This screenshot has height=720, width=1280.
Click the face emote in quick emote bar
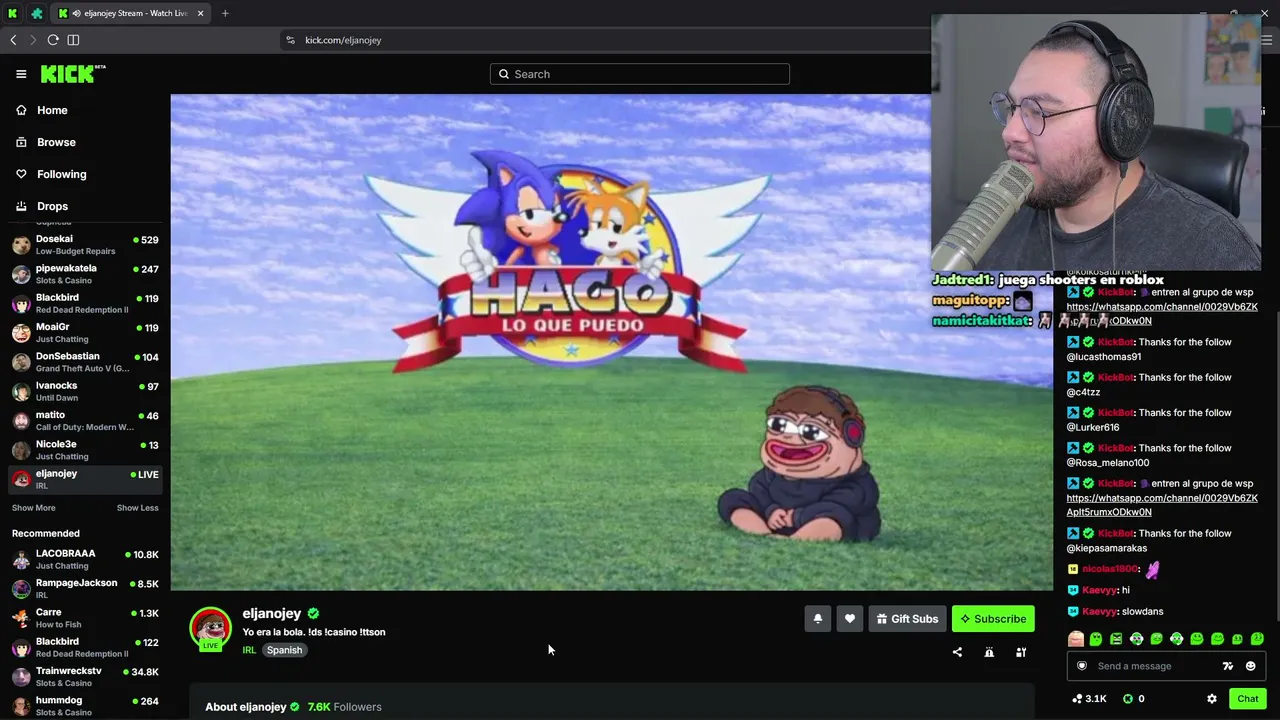coord(1076,639)
